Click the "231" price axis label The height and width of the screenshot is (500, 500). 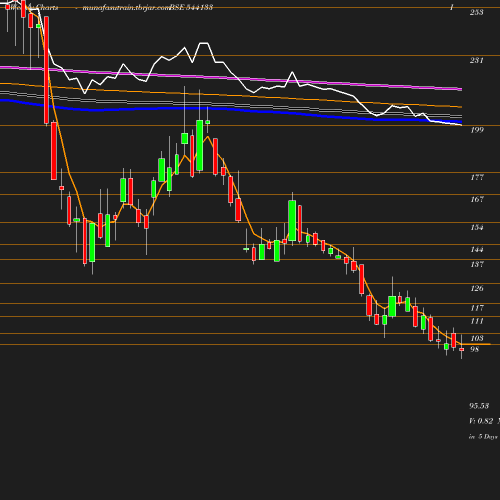[x=476, y=60]
